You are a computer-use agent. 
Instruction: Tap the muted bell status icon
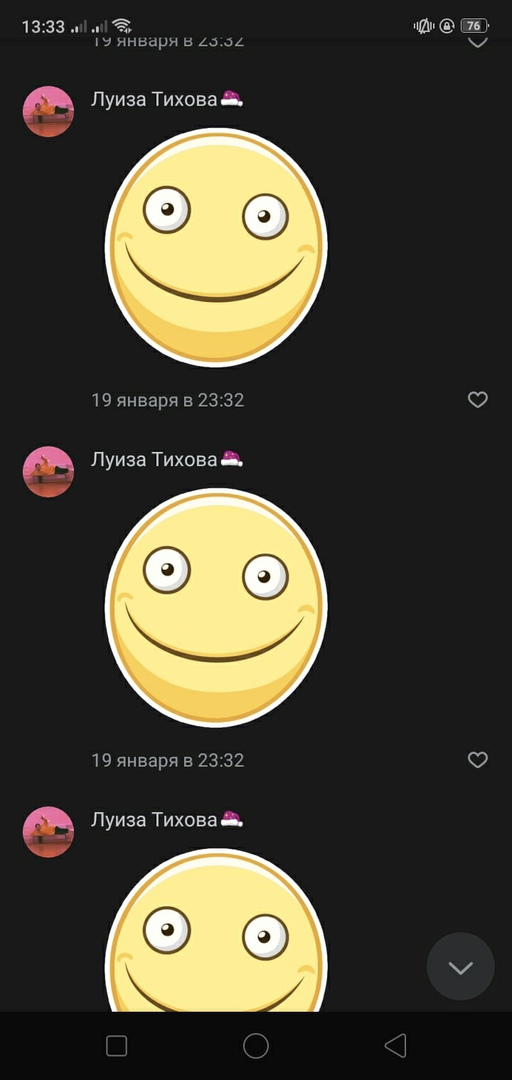coord(423,26)
